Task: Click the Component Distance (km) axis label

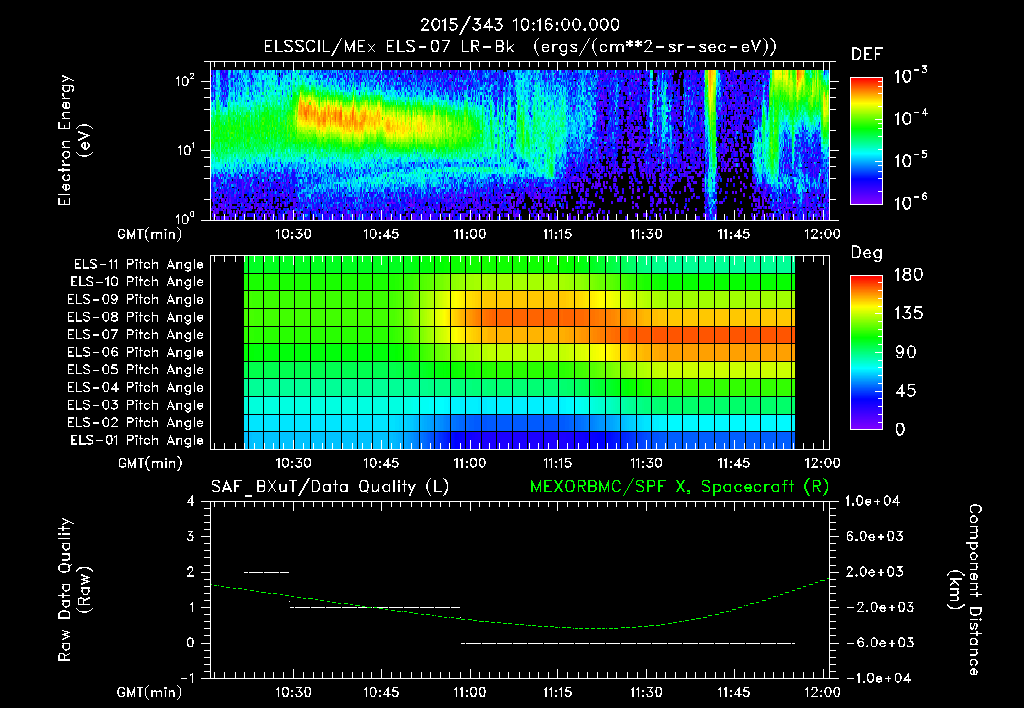Action: pyautogui.click(x=965, y=590)
